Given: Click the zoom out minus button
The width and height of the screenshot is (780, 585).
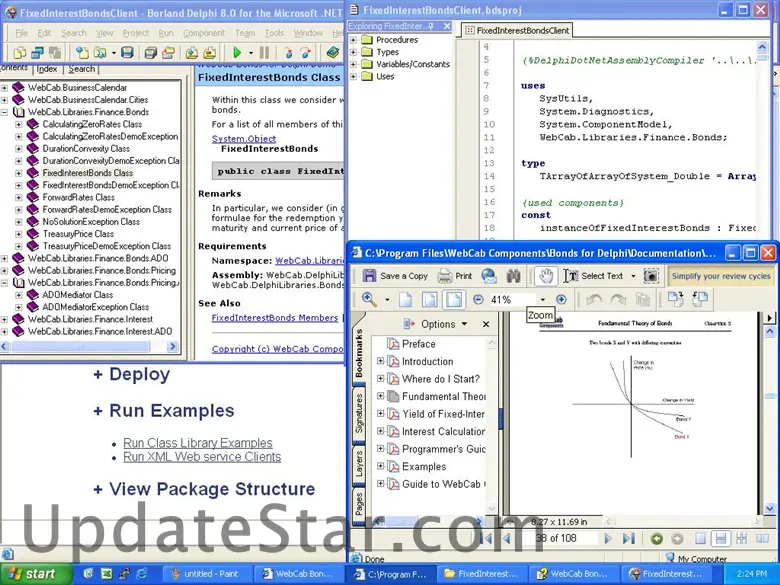Looking at the screenshot, I should point(478,299).
